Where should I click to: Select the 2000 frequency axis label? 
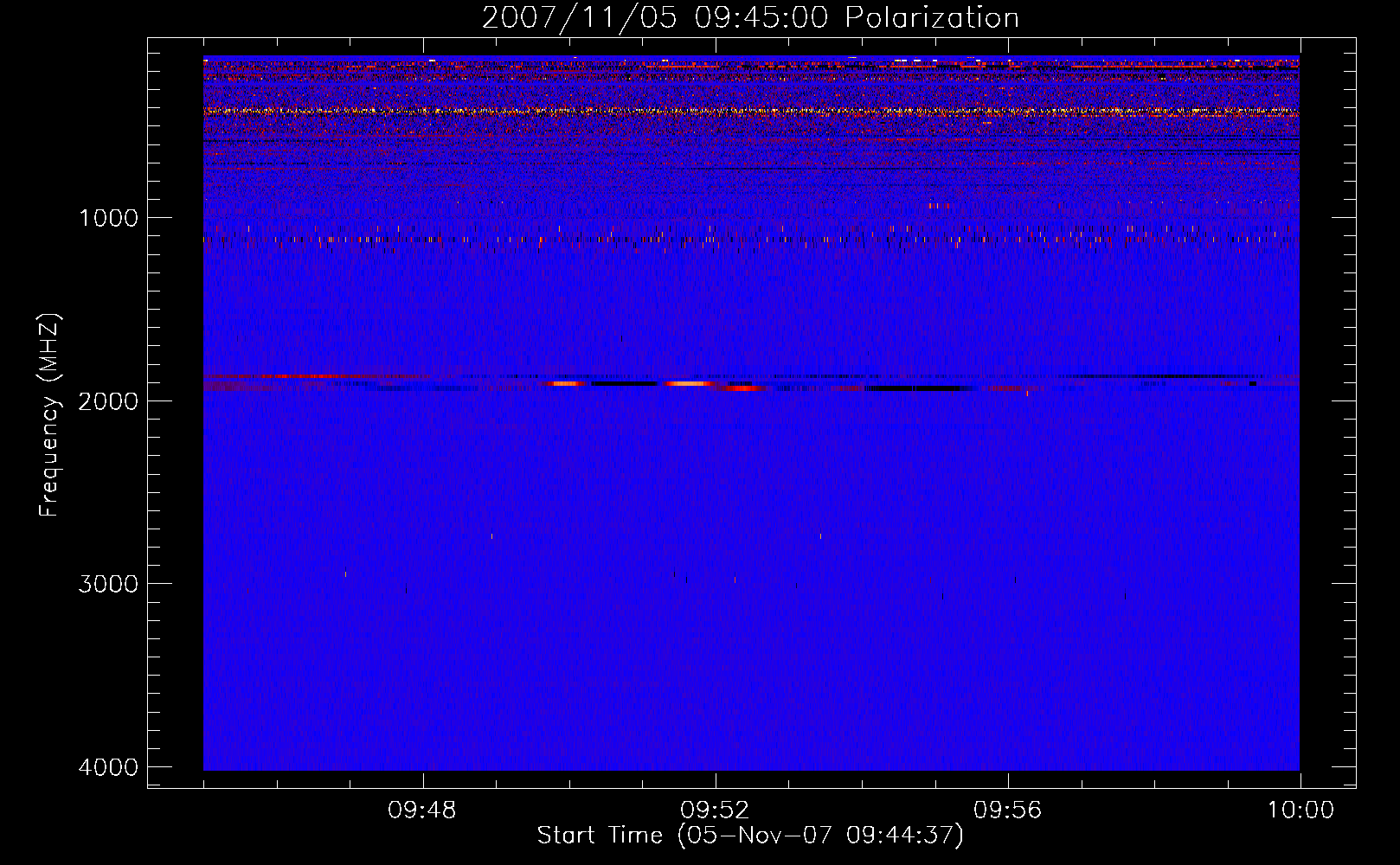pyautogui.click(x=108, y=401)
